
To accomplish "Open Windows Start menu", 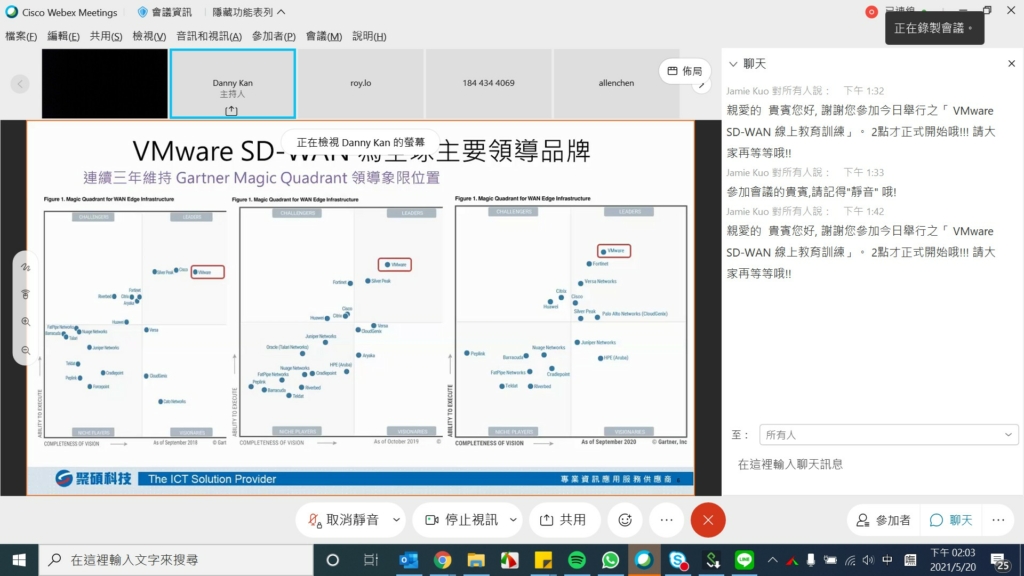I will pyautogui.click(x=19, y=560).
